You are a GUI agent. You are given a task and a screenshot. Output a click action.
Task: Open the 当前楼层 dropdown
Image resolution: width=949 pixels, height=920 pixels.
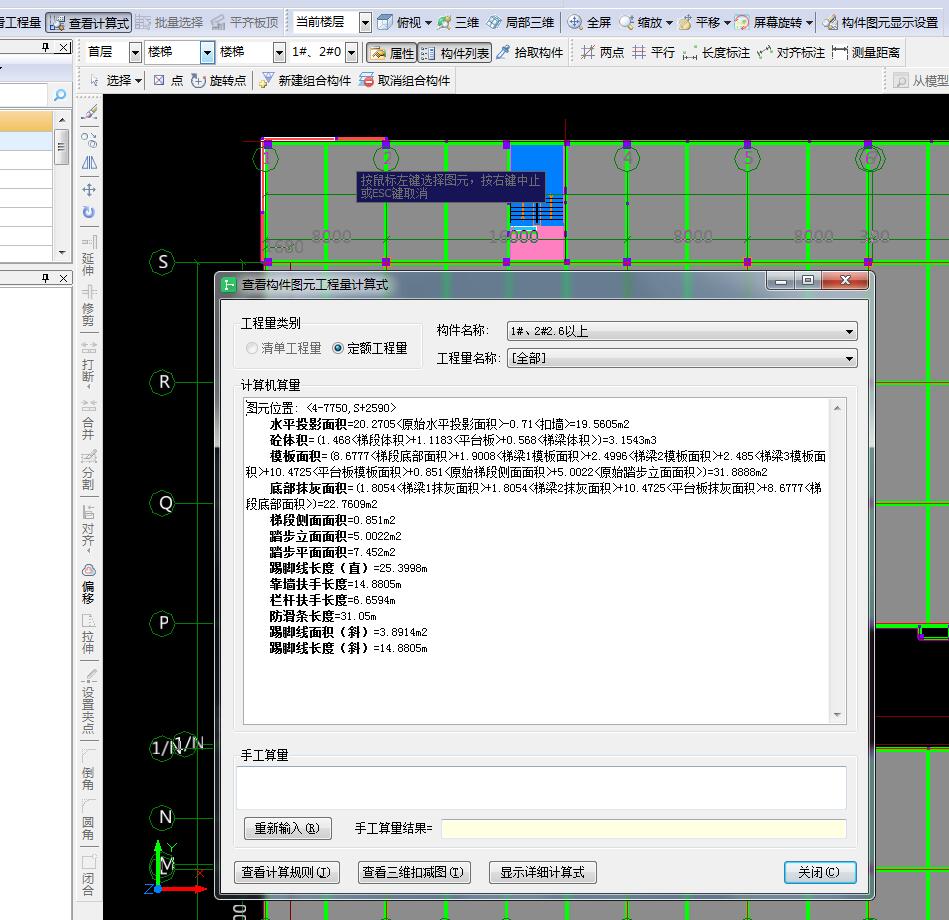pyautogui.click(x=365, y=23)
